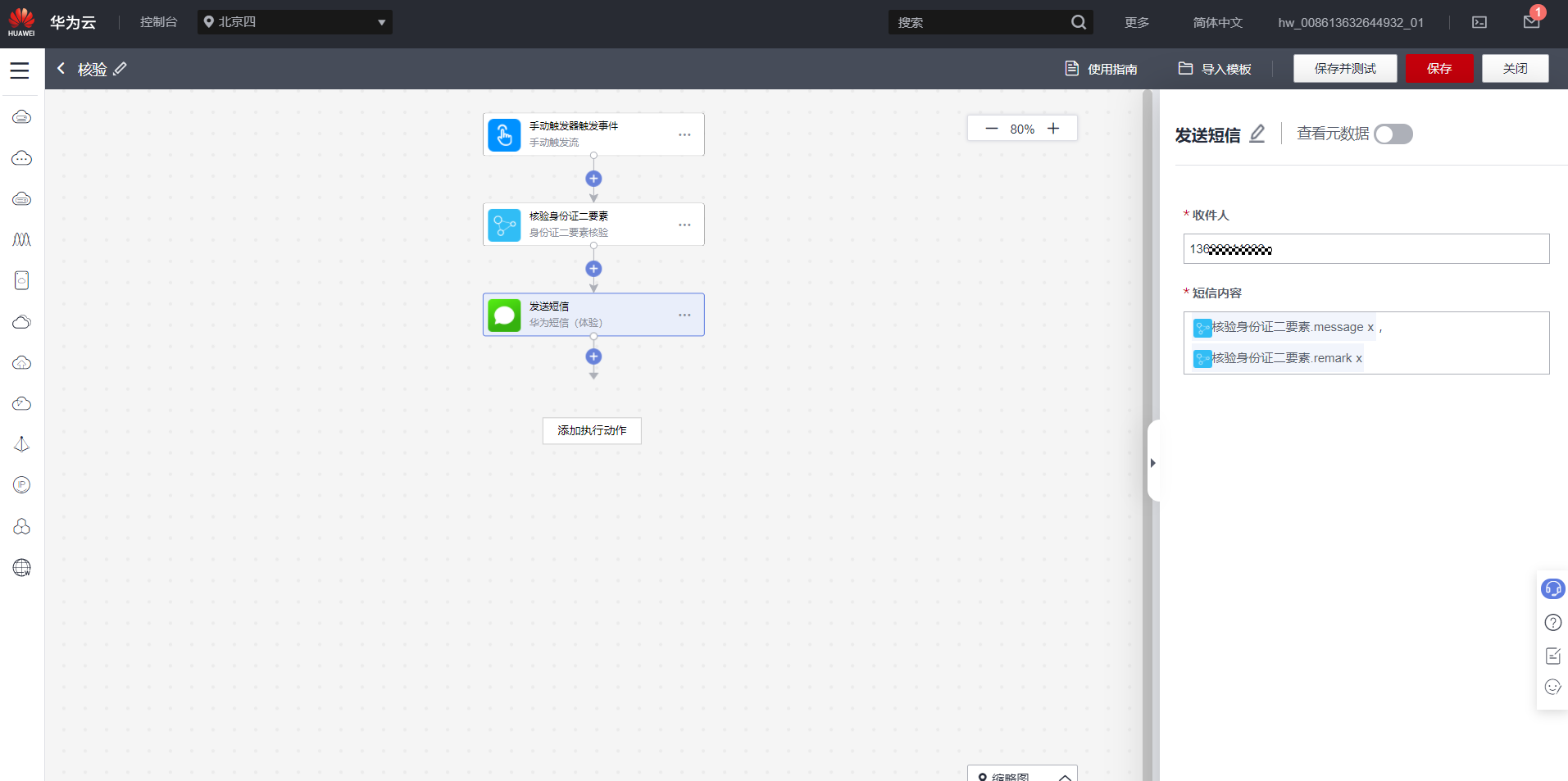Click the 保存并测试 button
Image resolution: width=1568 pixels, height=781 pixels.
pos(1345,69)
